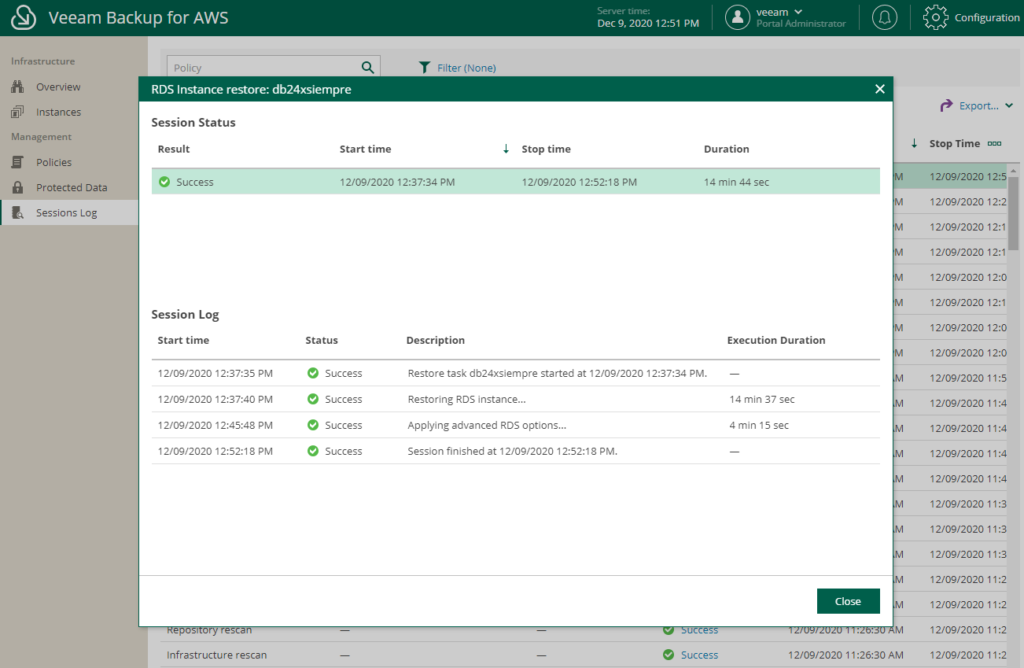Click '14 min 37 sec' execution duration
This screenshot has height=668, width=1024.
[761, 399]
